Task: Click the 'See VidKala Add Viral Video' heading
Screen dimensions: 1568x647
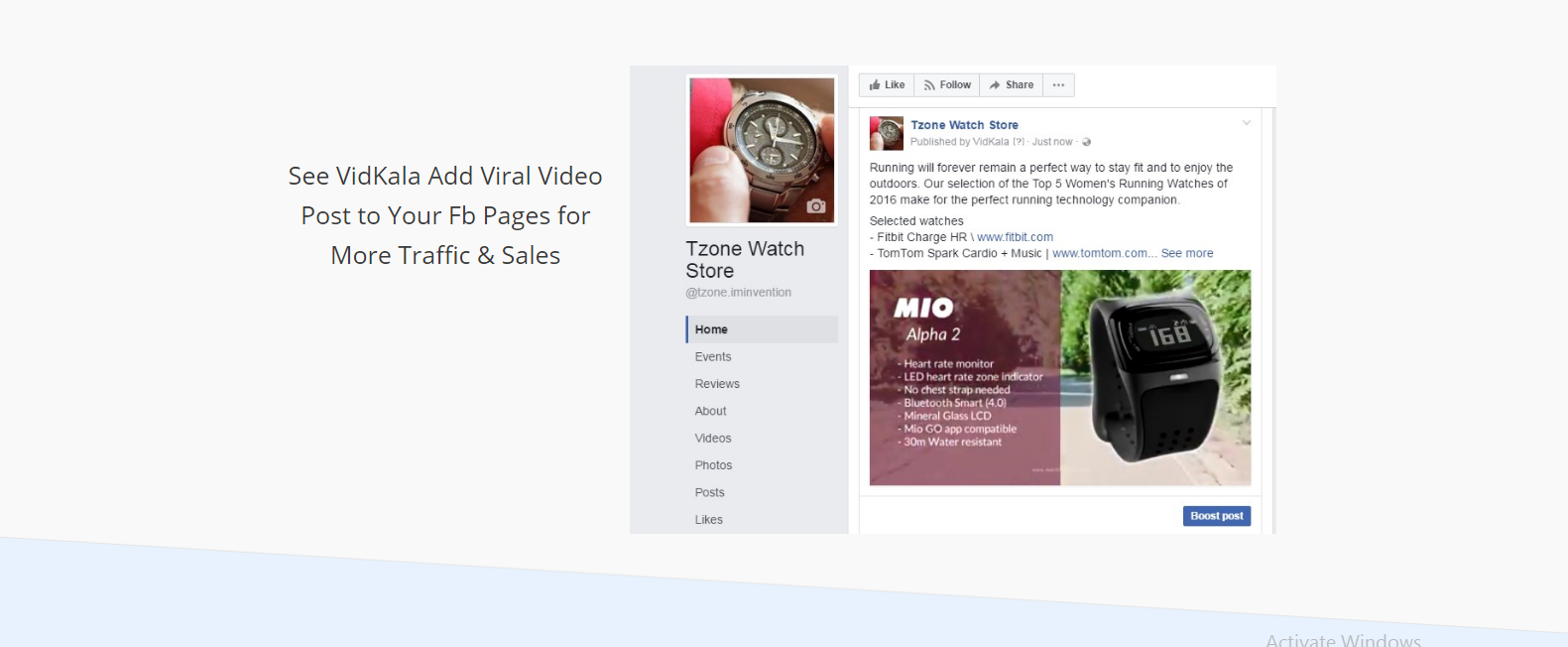Action: click(445, 215)
